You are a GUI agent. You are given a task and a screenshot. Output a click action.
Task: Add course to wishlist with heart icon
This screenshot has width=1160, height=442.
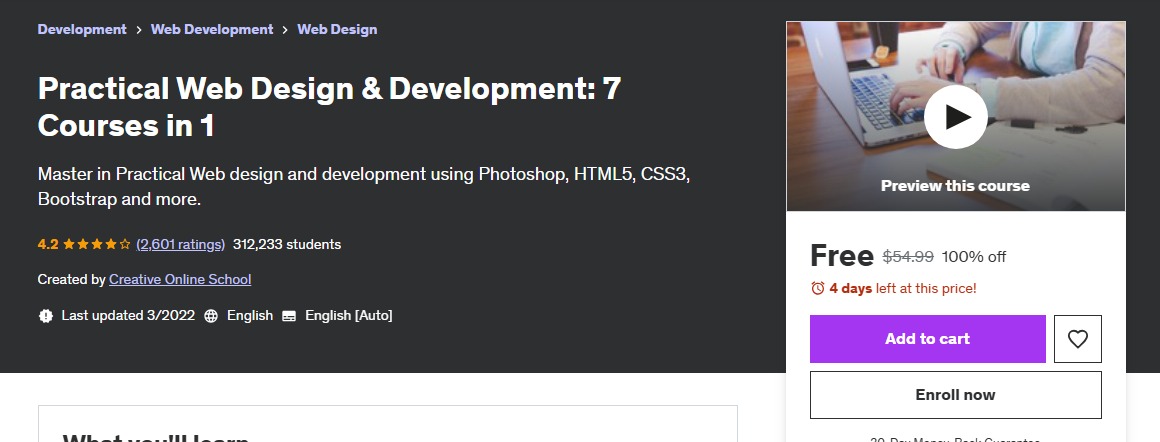coord(1077,339)
